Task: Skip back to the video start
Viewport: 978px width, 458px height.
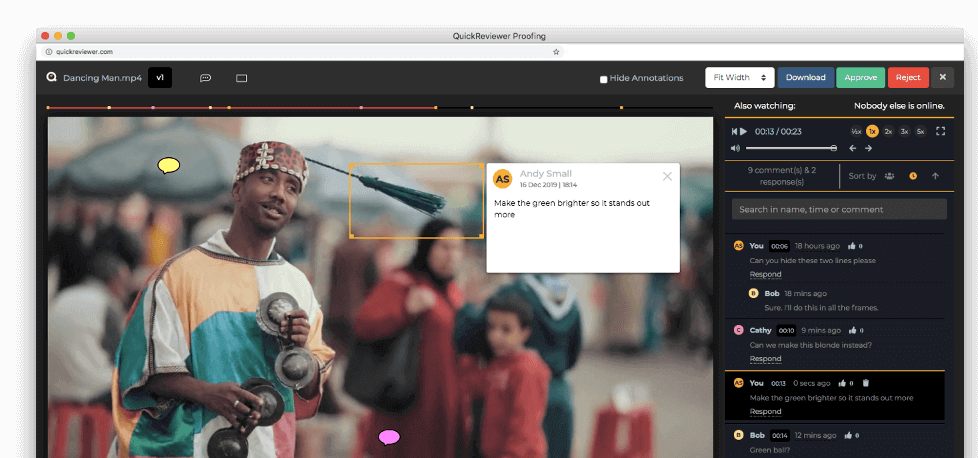Action: [734, 131]
